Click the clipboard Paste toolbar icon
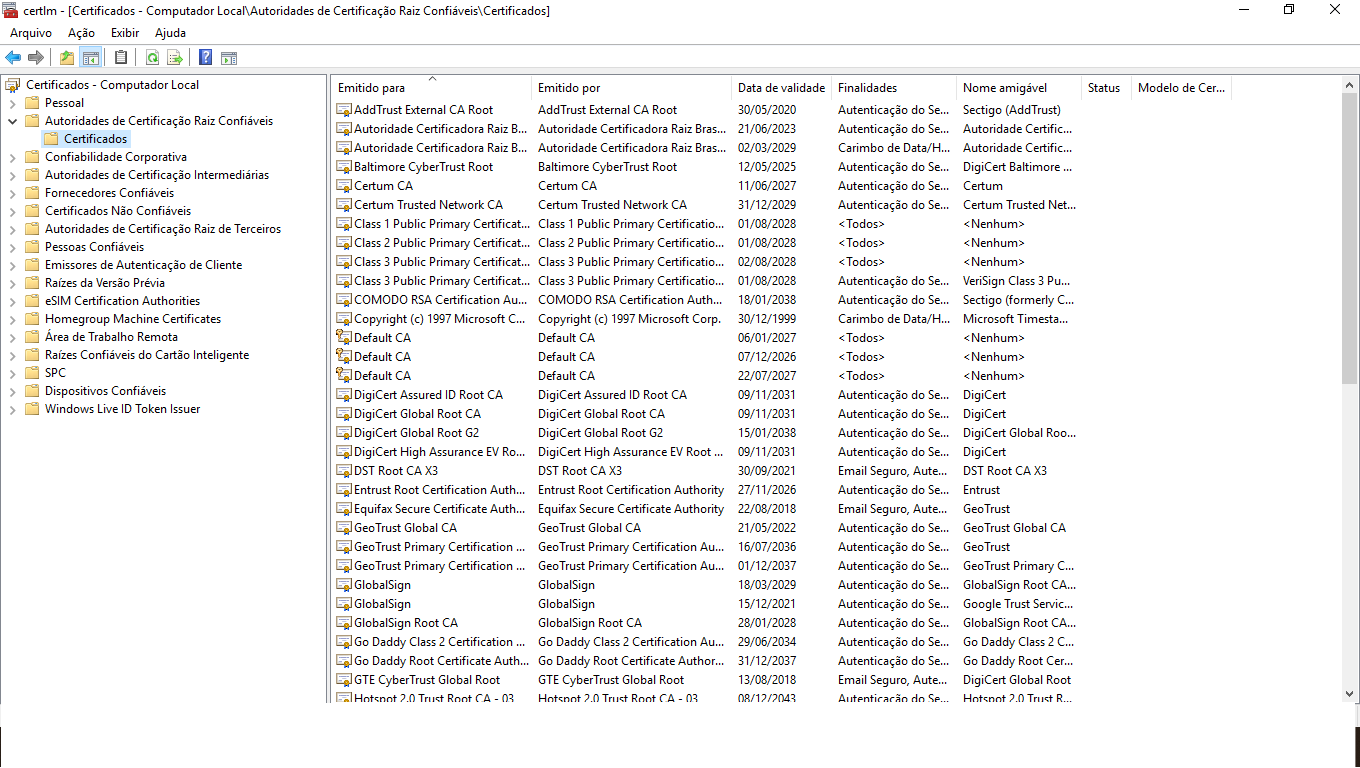1360x768 pixels. click(121, 58)
